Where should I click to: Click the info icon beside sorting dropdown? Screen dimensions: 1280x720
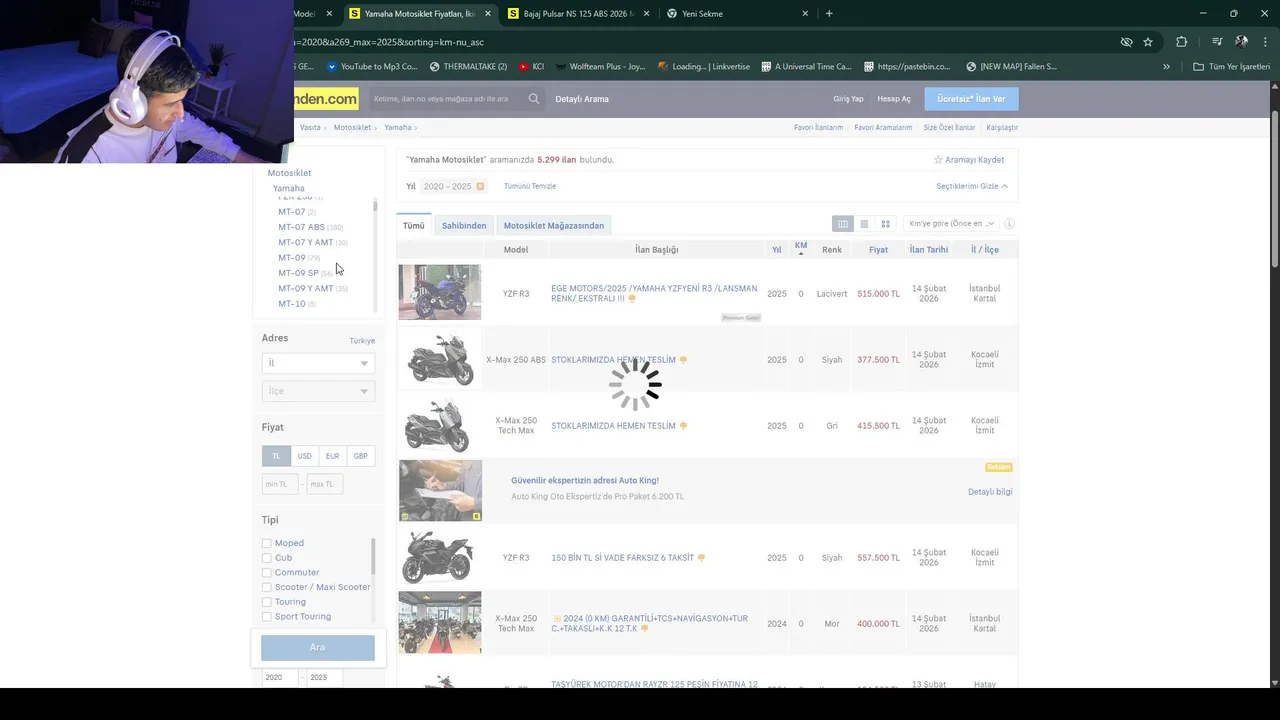(1009, 224)
